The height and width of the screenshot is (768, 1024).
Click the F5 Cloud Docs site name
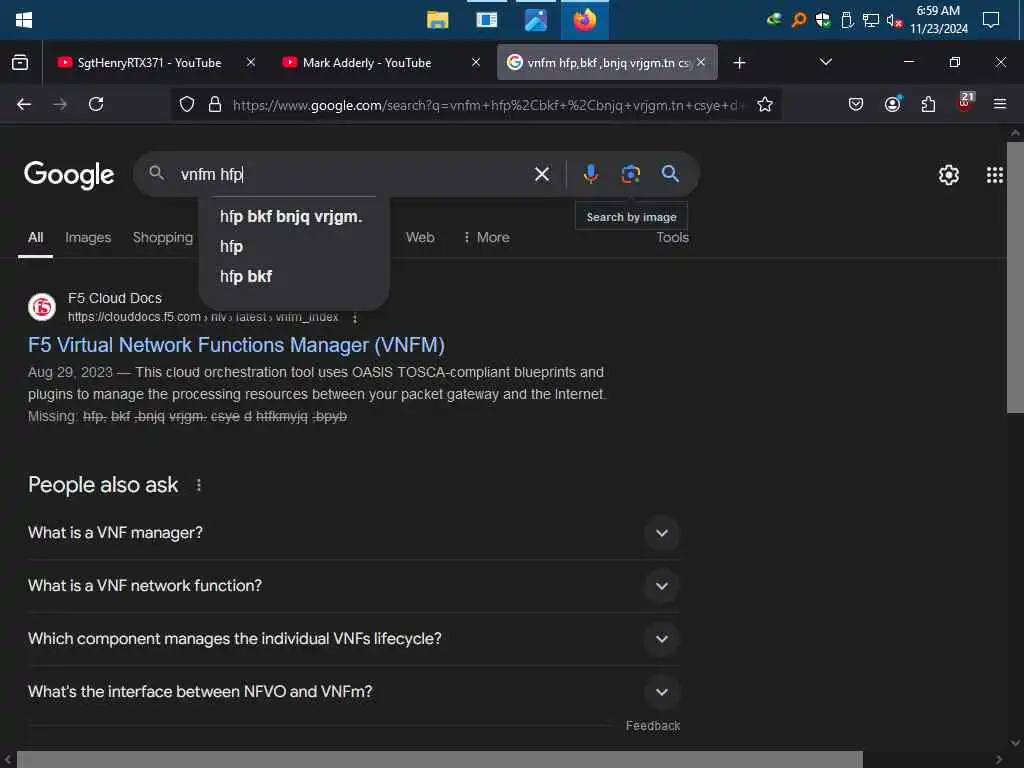point(115,298)
